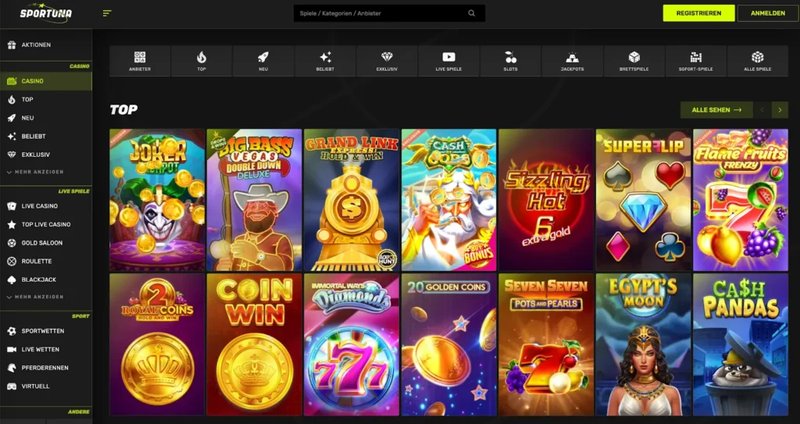Select the Top flame category tab
This screenshot has width=800, height=424.
(x=202, y=61)
